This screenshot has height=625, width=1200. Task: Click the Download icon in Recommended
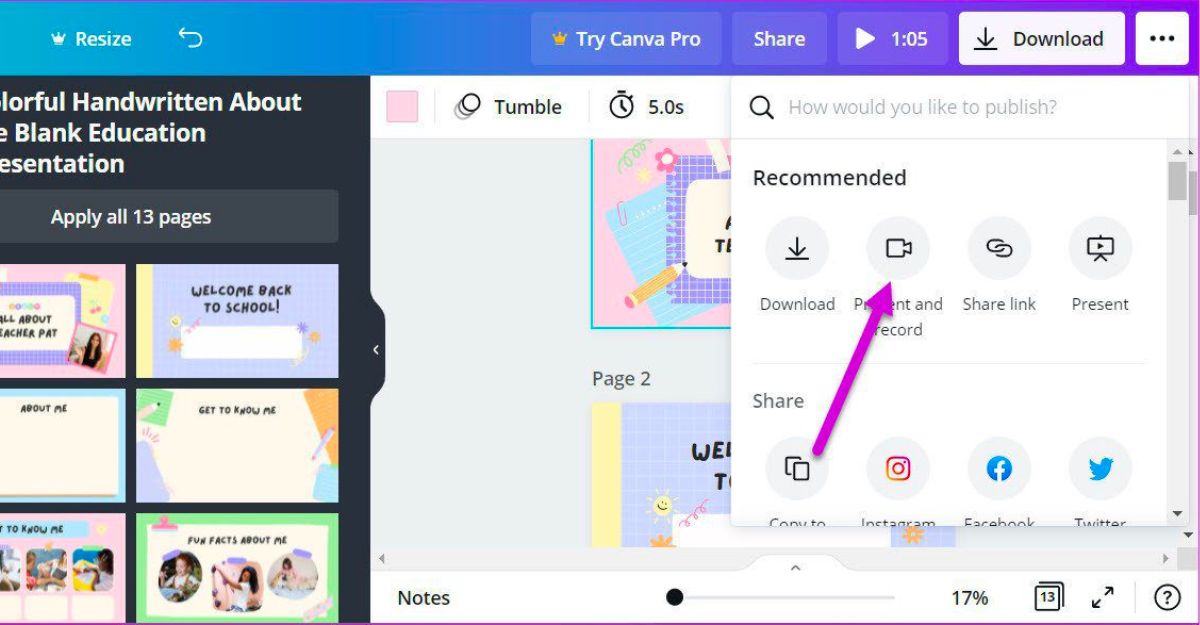(x=797, y=248)
